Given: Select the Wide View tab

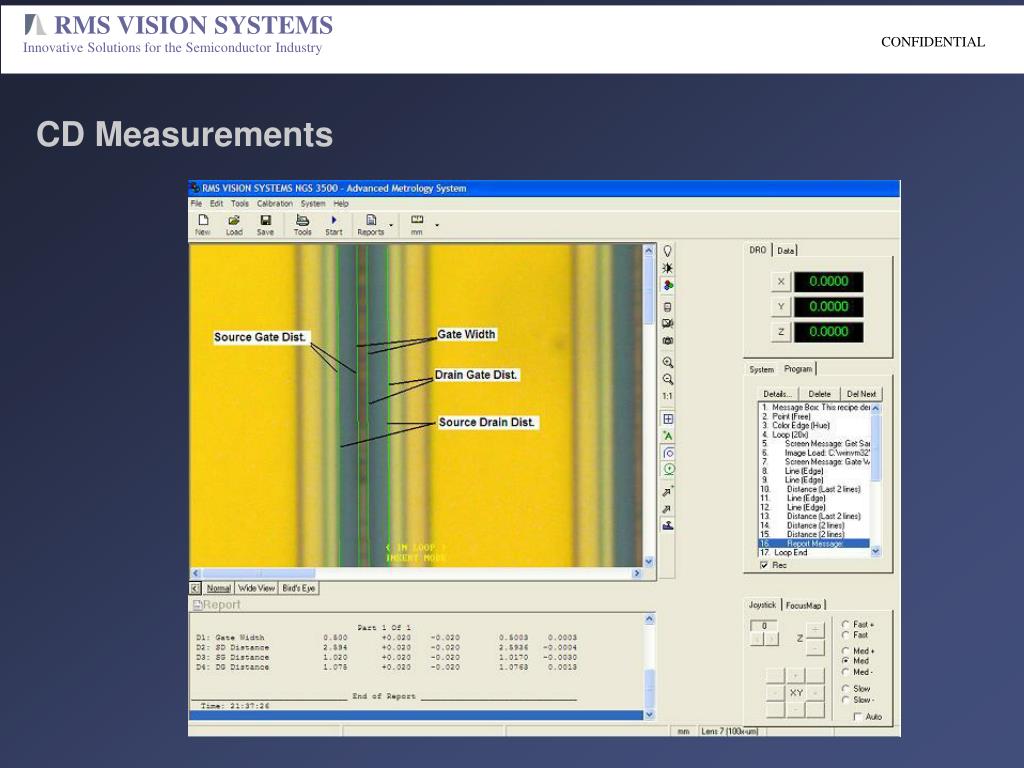Looking at the screenshot, I should point(256,588).
